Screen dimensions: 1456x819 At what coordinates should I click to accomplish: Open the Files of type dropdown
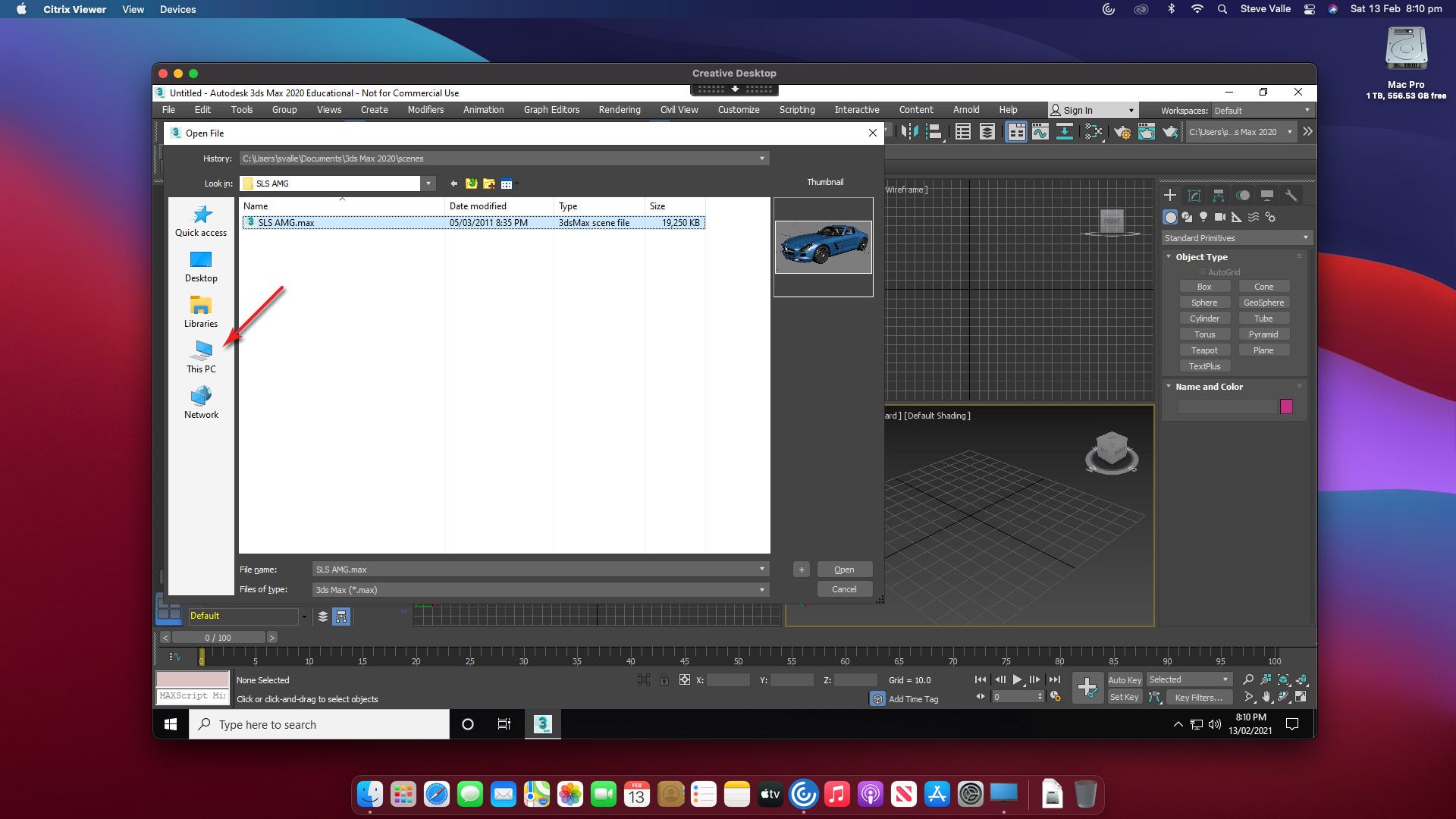pos(761,590)
